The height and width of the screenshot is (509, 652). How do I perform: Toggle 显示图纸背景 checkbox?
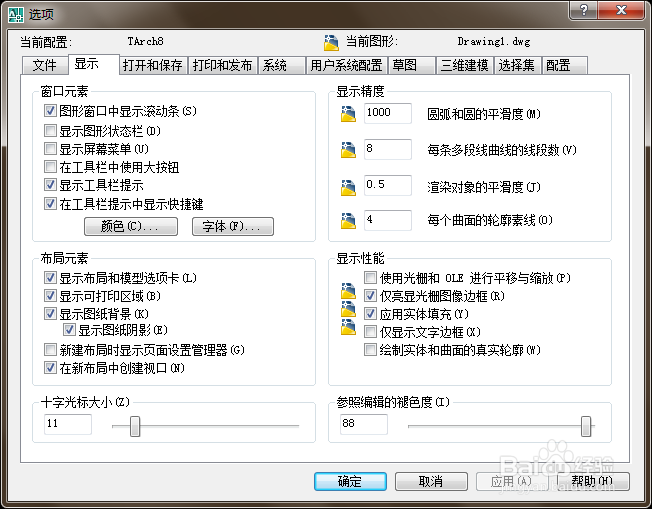pyautogui.click(x=50, y=314)
